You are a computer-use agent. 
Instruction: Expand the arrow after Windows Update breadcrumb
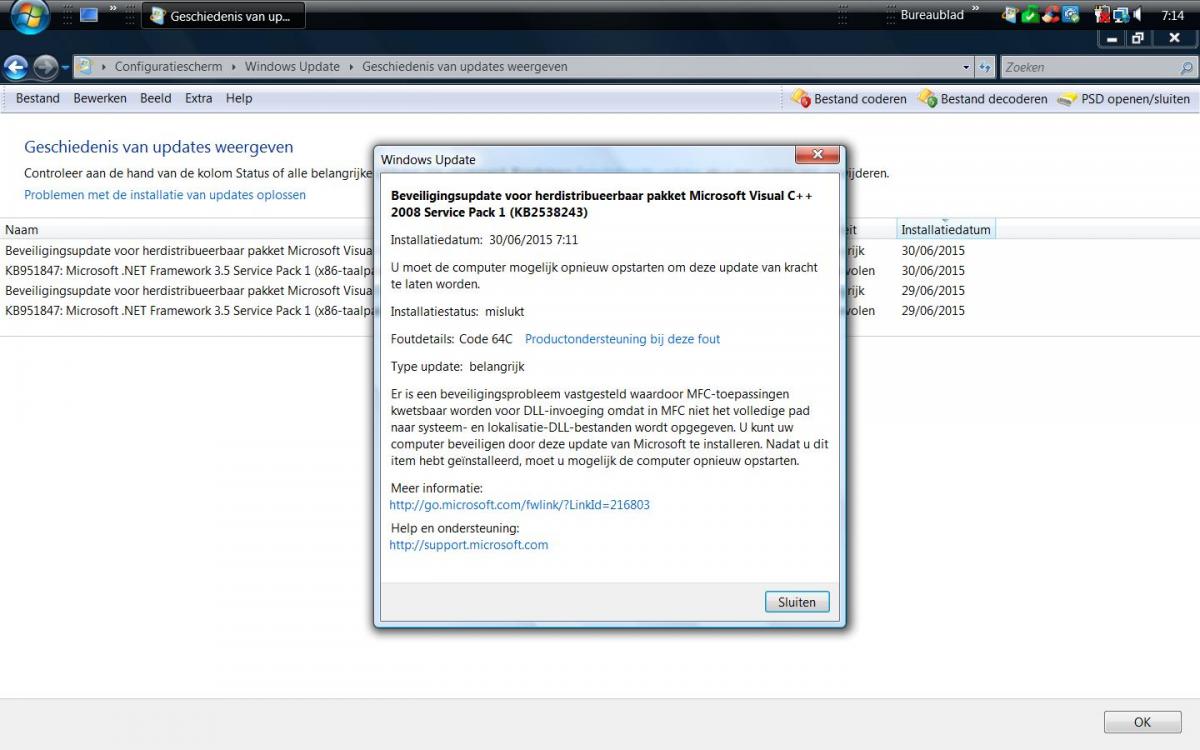(x=351, y=67)
